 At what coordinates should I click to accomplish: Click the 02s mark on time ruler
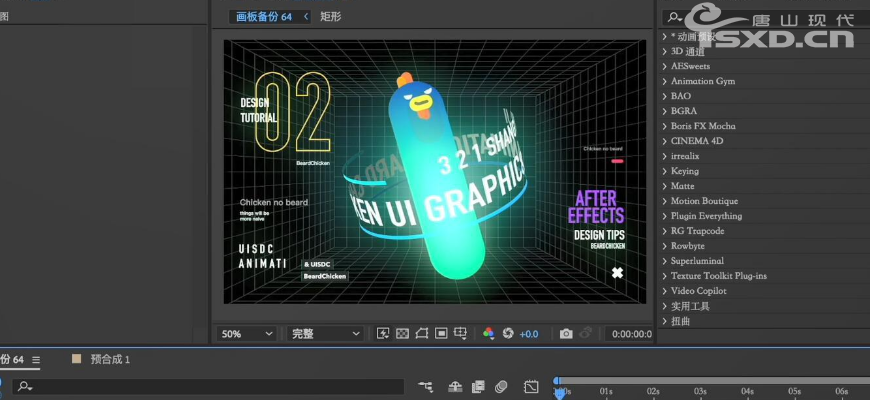653,392
